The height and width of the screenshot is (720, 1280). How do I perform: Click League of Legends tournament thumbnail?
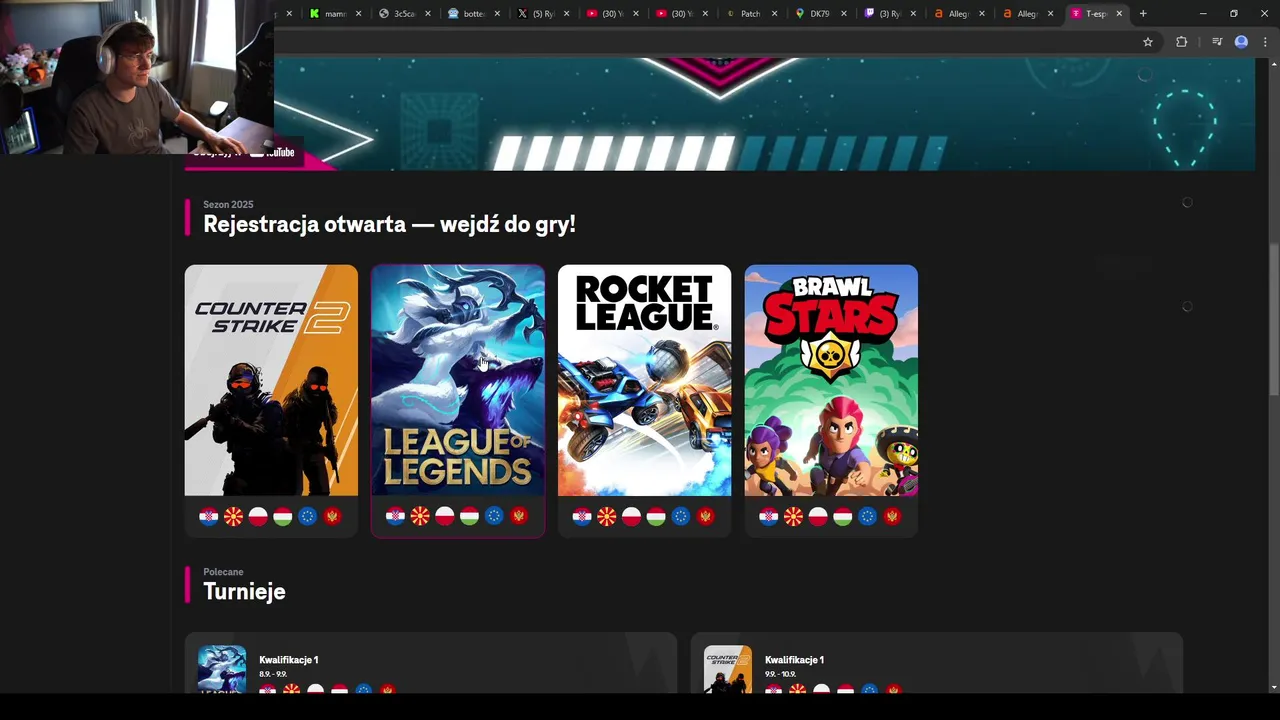(222, 669)
